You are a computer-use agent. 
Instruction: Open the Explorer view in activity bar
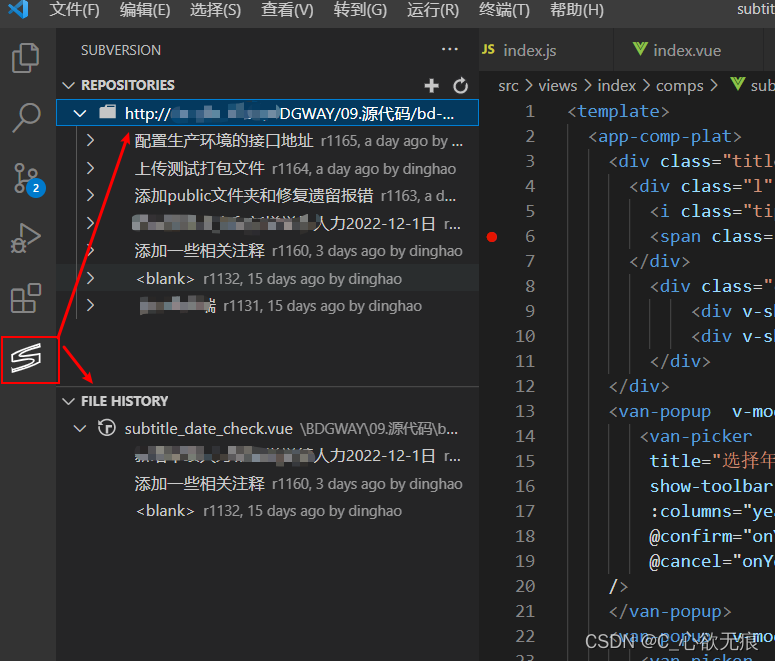tap(26, 58)
